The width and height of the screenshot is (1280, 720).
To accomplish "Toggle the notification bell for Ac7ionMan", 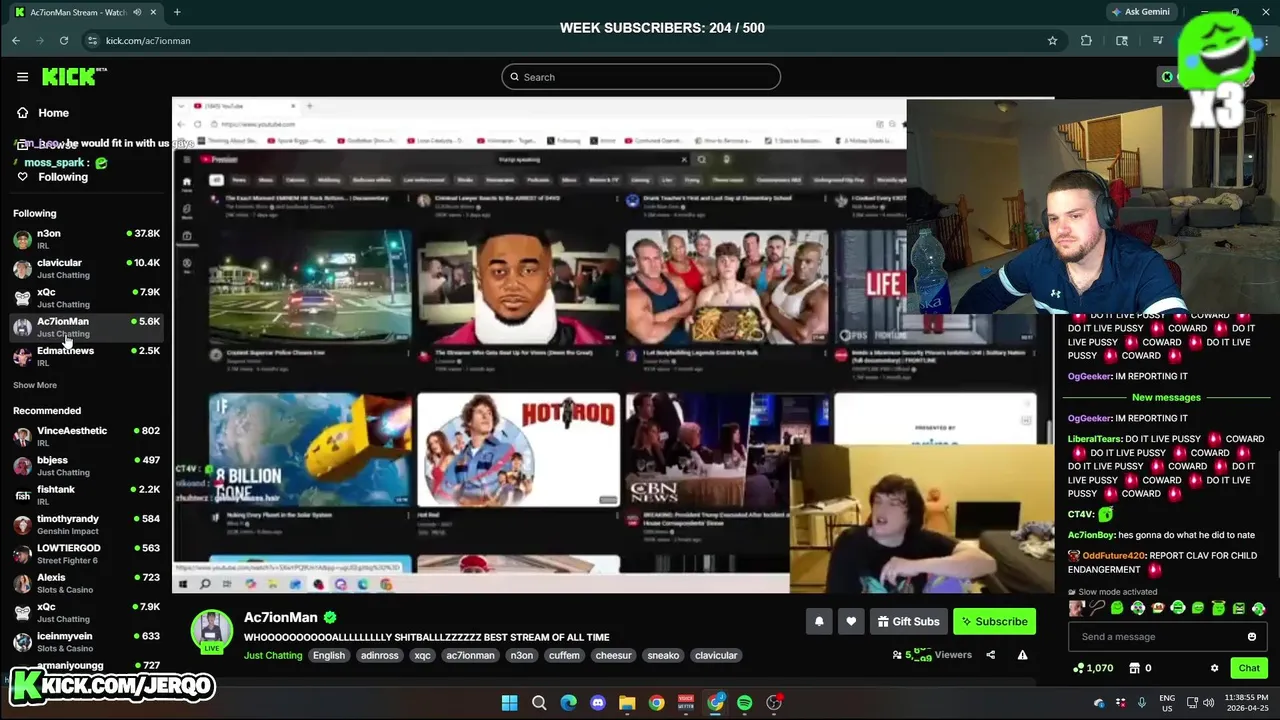I will pos(819,621).
